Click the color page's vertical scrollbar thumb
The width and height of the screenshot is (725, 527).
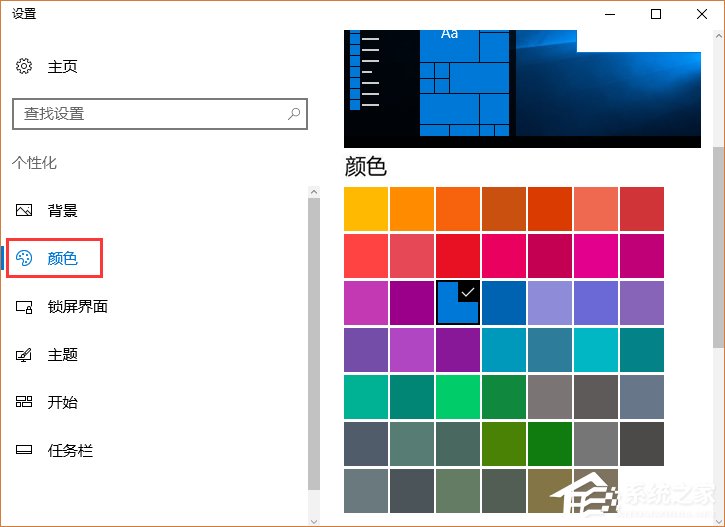(x=719, y=247)
